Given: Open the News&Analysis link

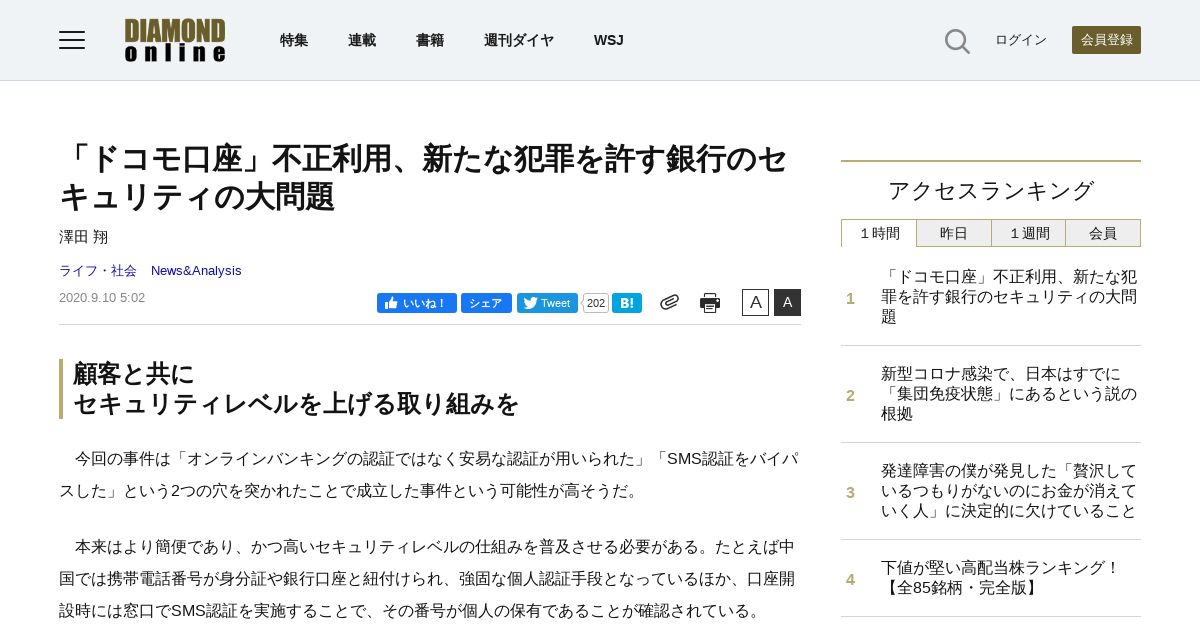Looking at the screenshot, I should 196,270.
